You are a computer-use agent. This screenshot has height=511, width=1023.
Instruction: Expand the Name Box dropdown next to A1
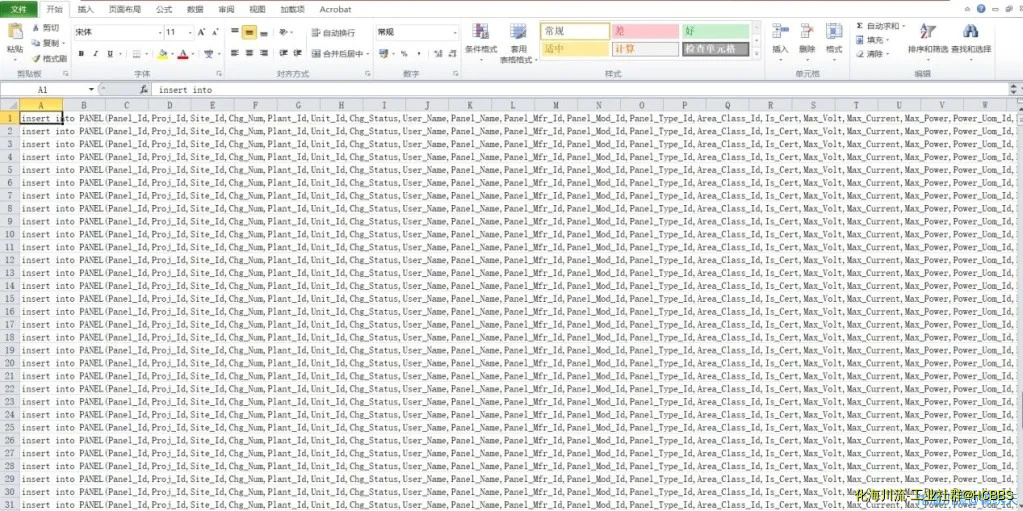pos(91,89)
